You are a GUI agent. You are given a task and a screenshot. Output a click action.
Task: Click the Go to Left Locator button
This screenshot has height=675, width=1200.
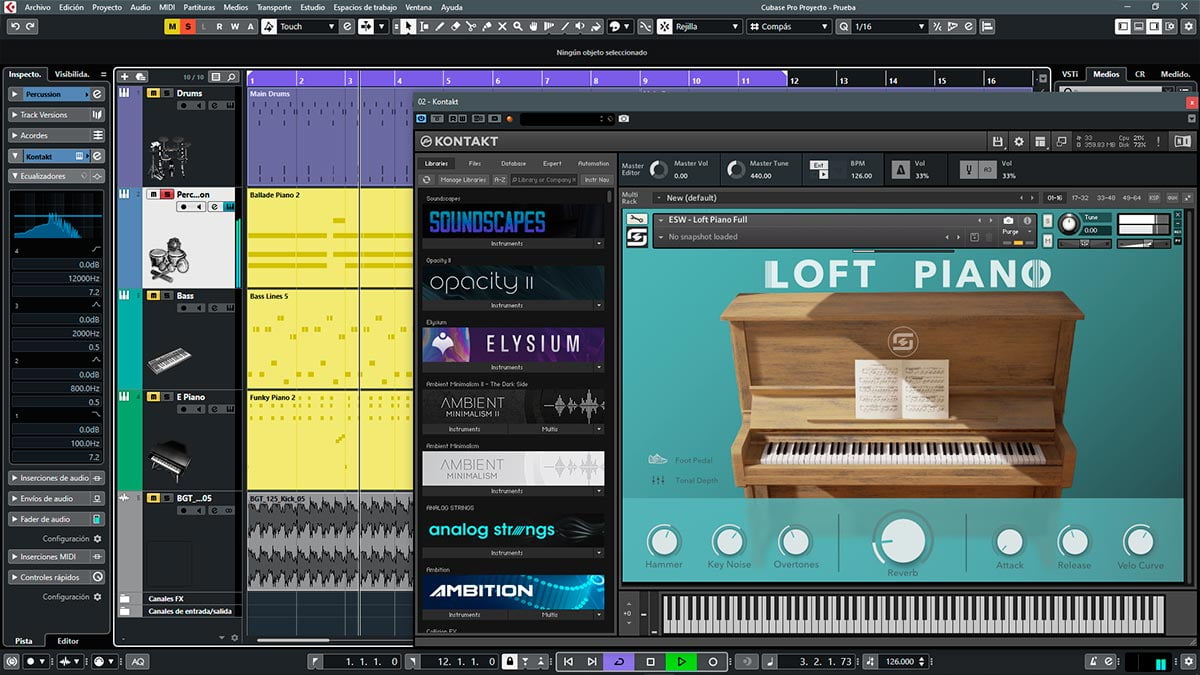[x=568, y=662]
